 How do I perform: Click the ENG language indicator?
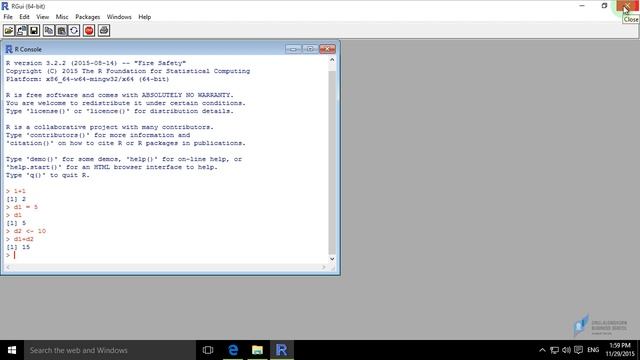pos(593,350)
